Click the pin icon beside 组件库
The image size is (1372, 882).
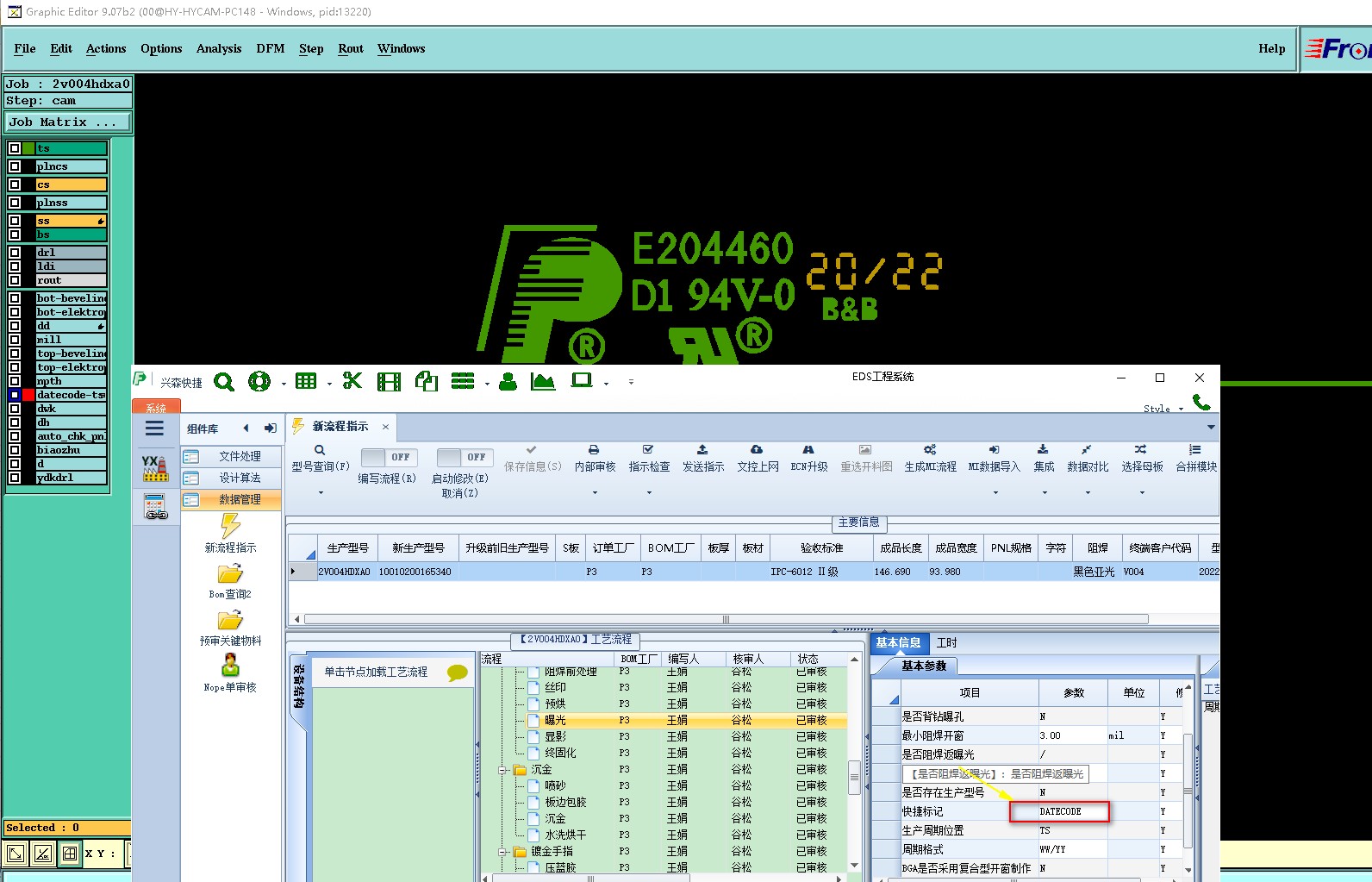[x=271, y=428]
